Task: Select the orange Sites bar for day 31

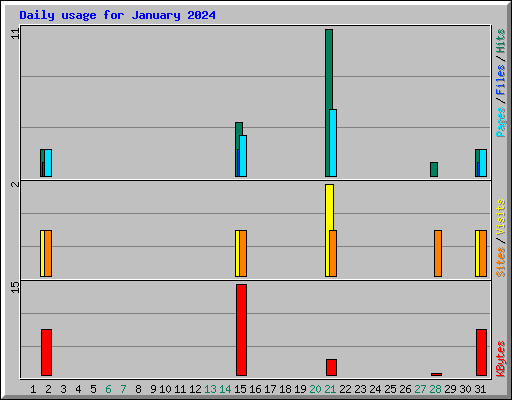Action: [x=483, y=253]
